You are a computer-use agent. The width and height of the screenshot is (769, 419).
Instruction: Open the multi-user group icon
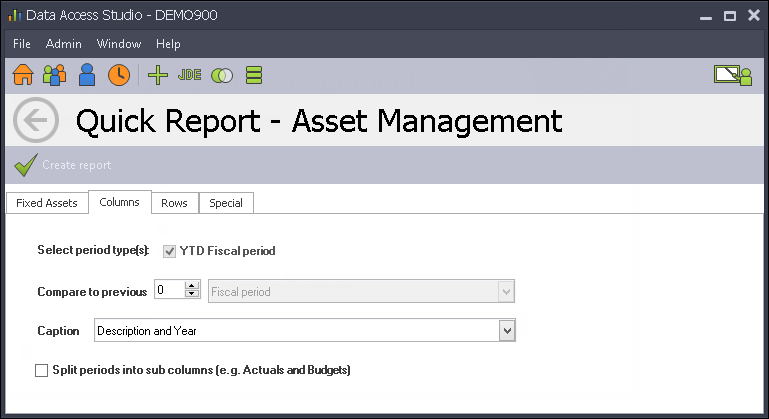pyautogui.click(x=54, y=75)
